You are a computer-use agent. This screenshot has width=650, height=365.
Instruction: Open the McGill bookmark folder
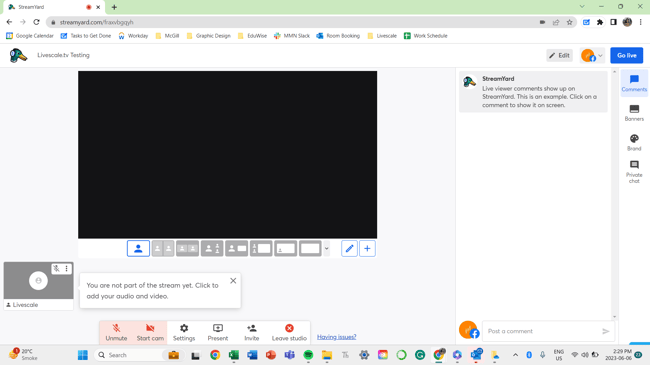(x=167, y=36)
